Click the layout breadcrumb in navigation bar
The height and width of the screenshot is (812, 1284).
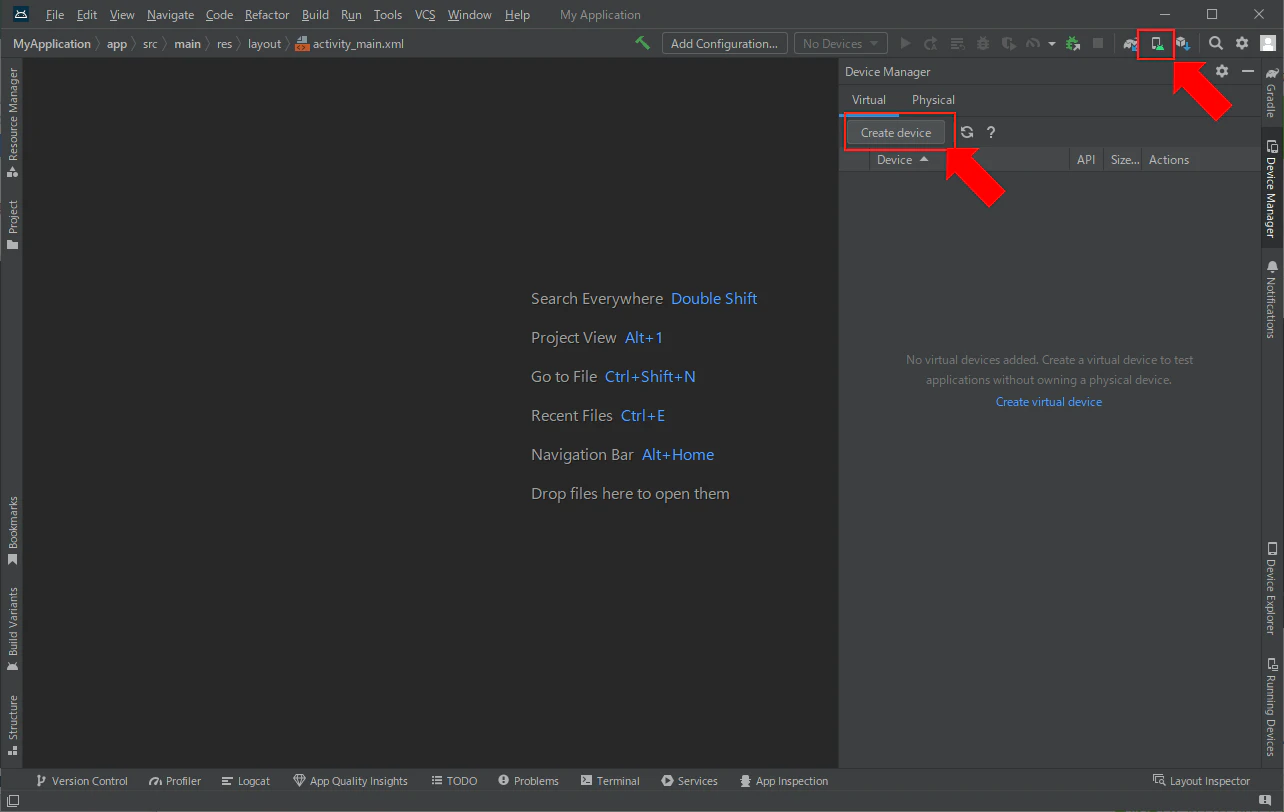pos(265,44)
